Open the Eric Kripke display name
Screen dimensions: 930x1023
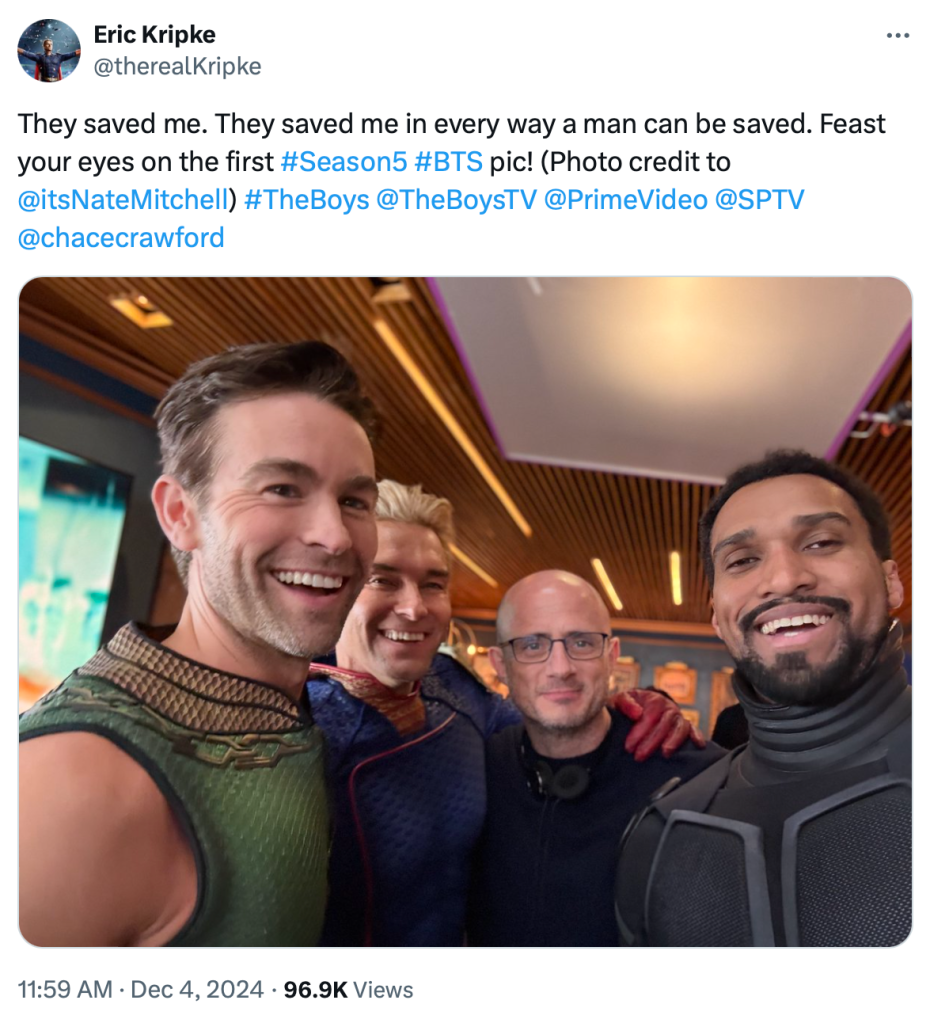click(154, 35)
